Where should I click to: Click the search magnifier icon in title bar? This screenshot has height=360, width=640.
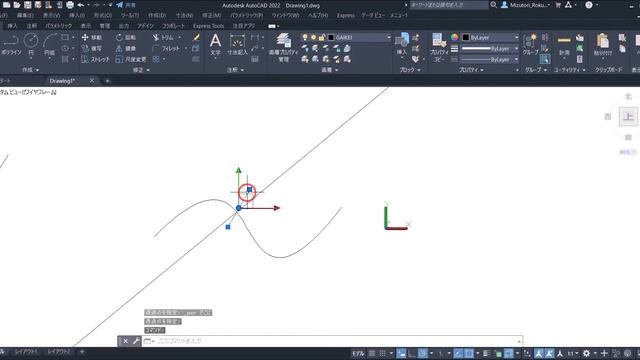tap(493, 5)
